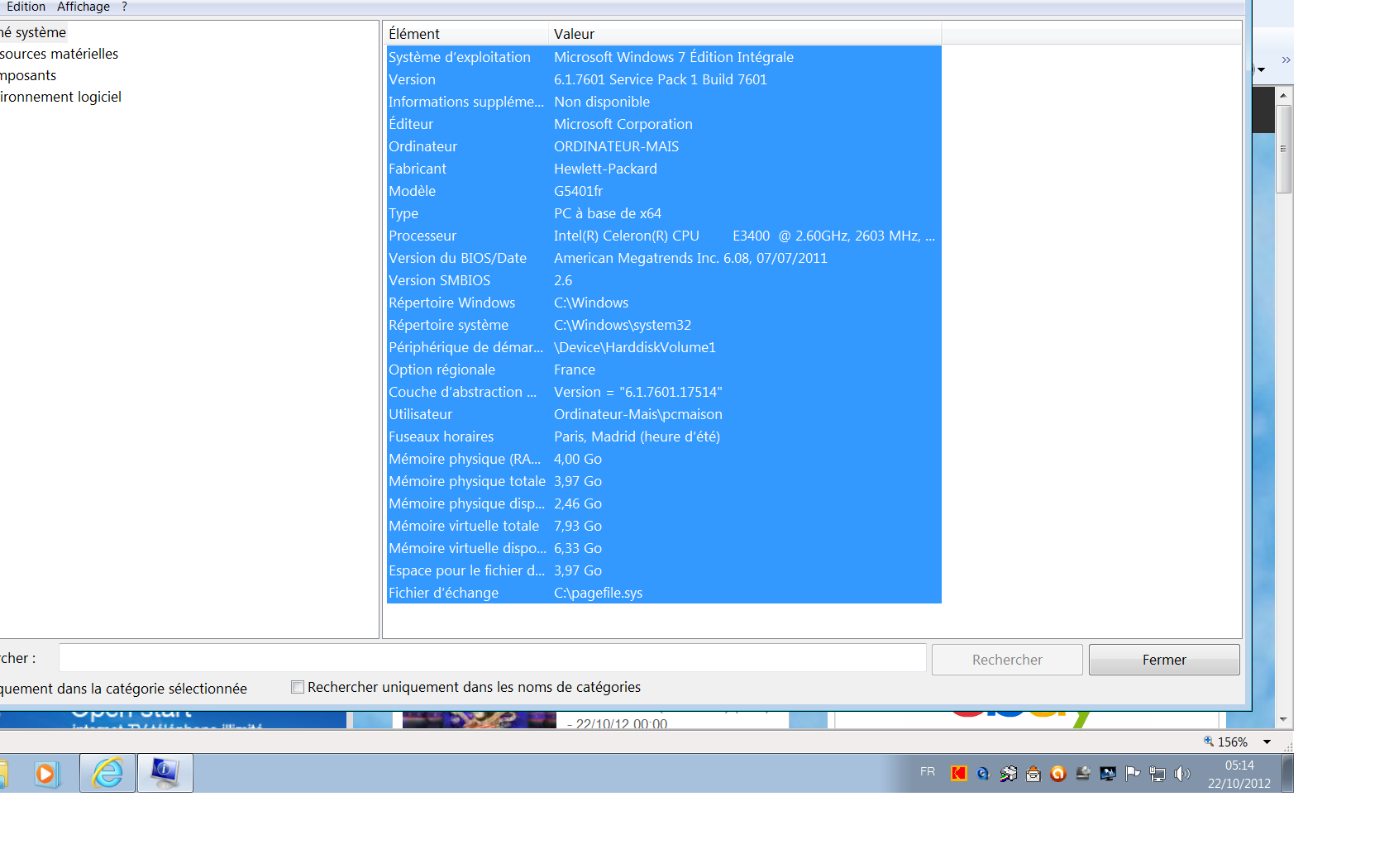Open the volume speaker icon
Screen dimensions: 1389x868
point(1182,774)
